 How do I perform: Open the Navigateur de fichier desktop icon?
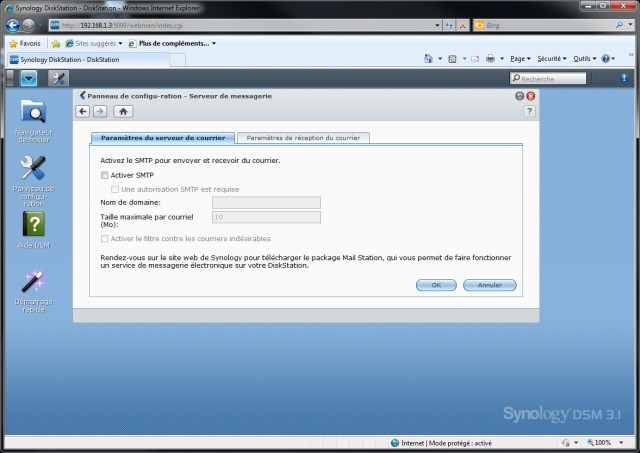33,121
